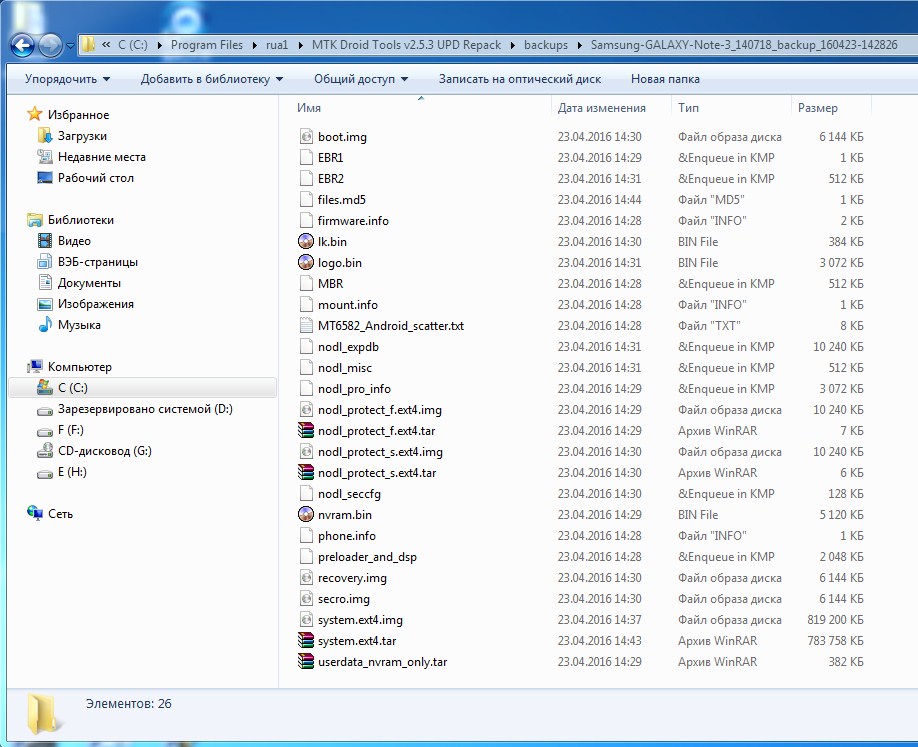Click the Загрузки folder icon in favorites
The image size is (918, 747).
click(44, 136)
